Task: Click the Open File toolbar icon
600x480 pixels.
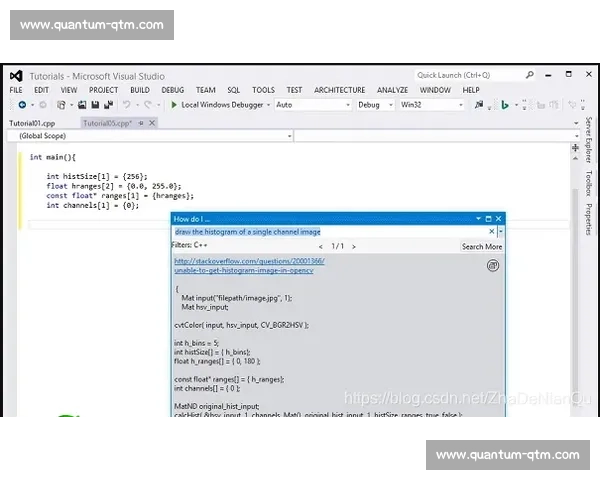Action: 82,105
